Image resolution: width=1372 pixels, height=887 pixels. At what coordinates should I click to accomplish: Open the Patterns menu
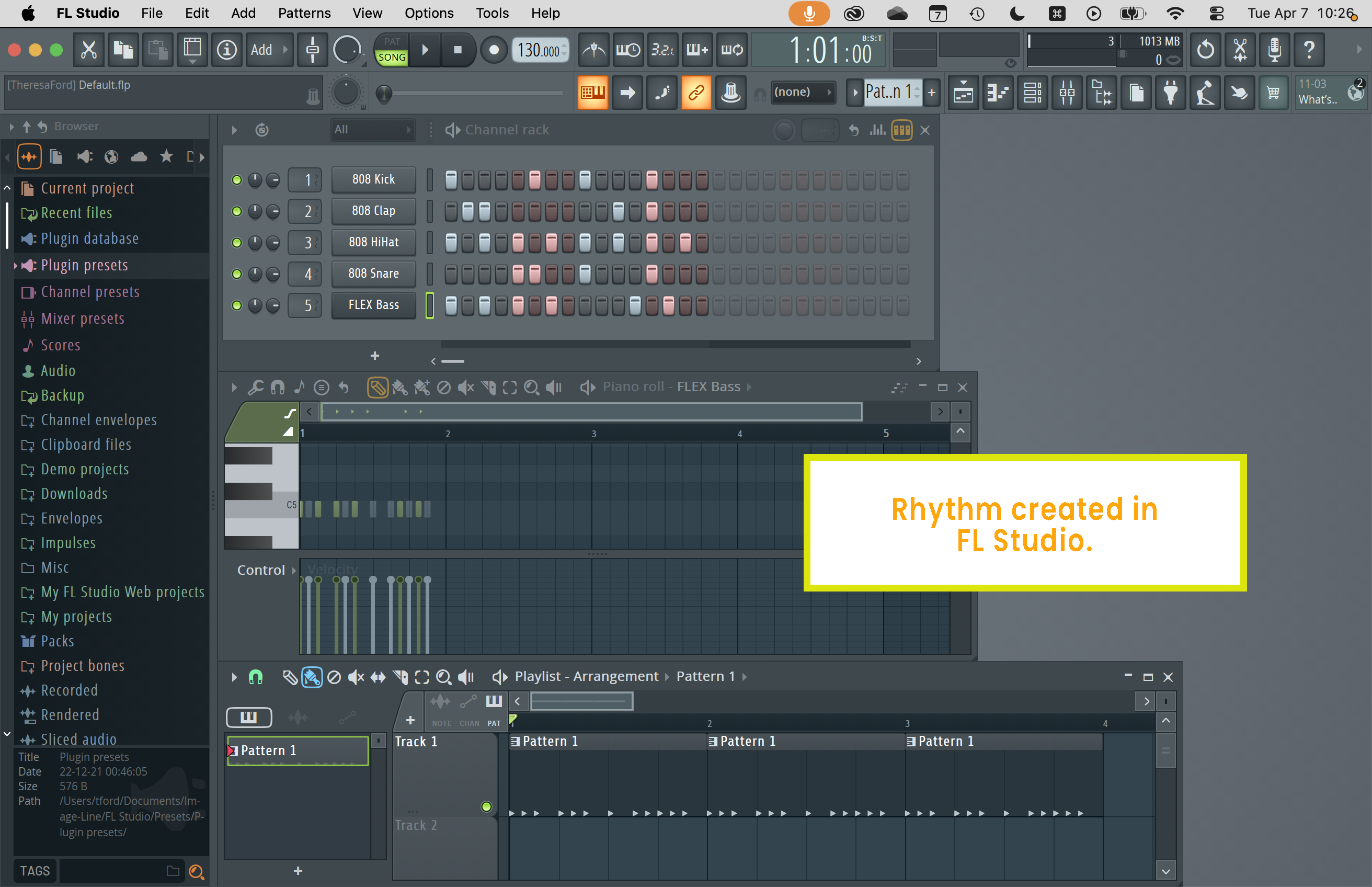click(x=304, y=13)
